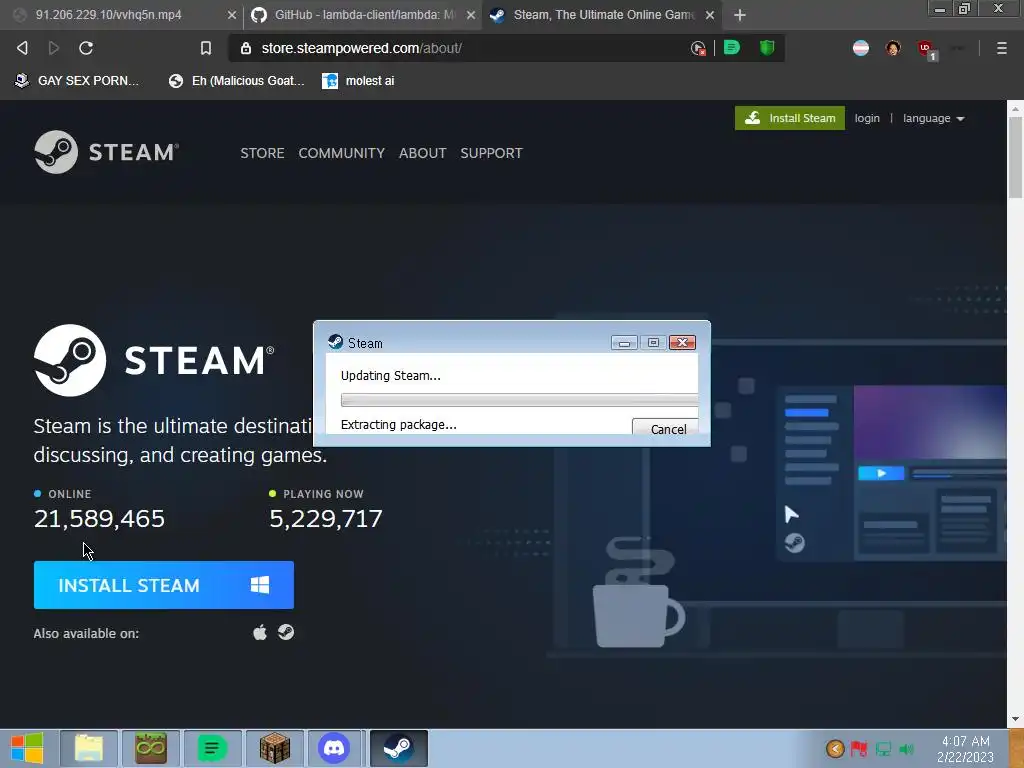This screenshot has height=768, width=1024.
Task: Expand the language dropdown
Action: point(933,118)
